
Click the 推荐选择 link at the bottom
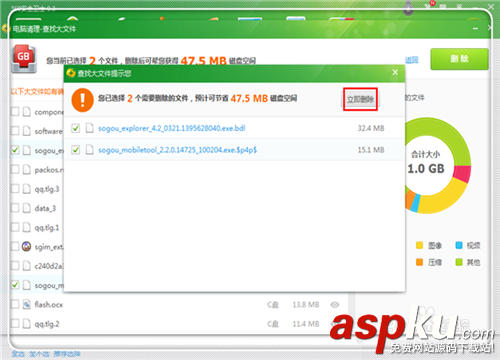(x=67, y=354)
